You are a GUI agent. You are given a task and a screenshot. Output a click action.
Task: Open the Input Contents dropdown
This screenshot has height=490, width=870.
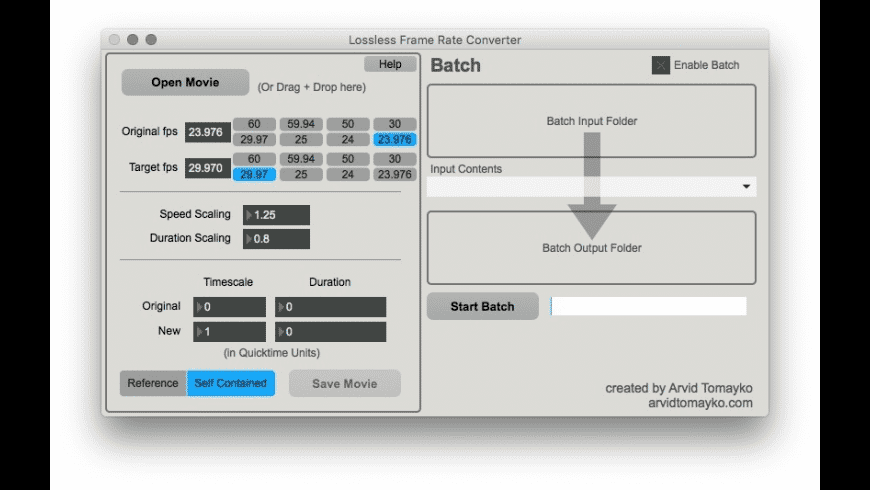tap(591, 186)
